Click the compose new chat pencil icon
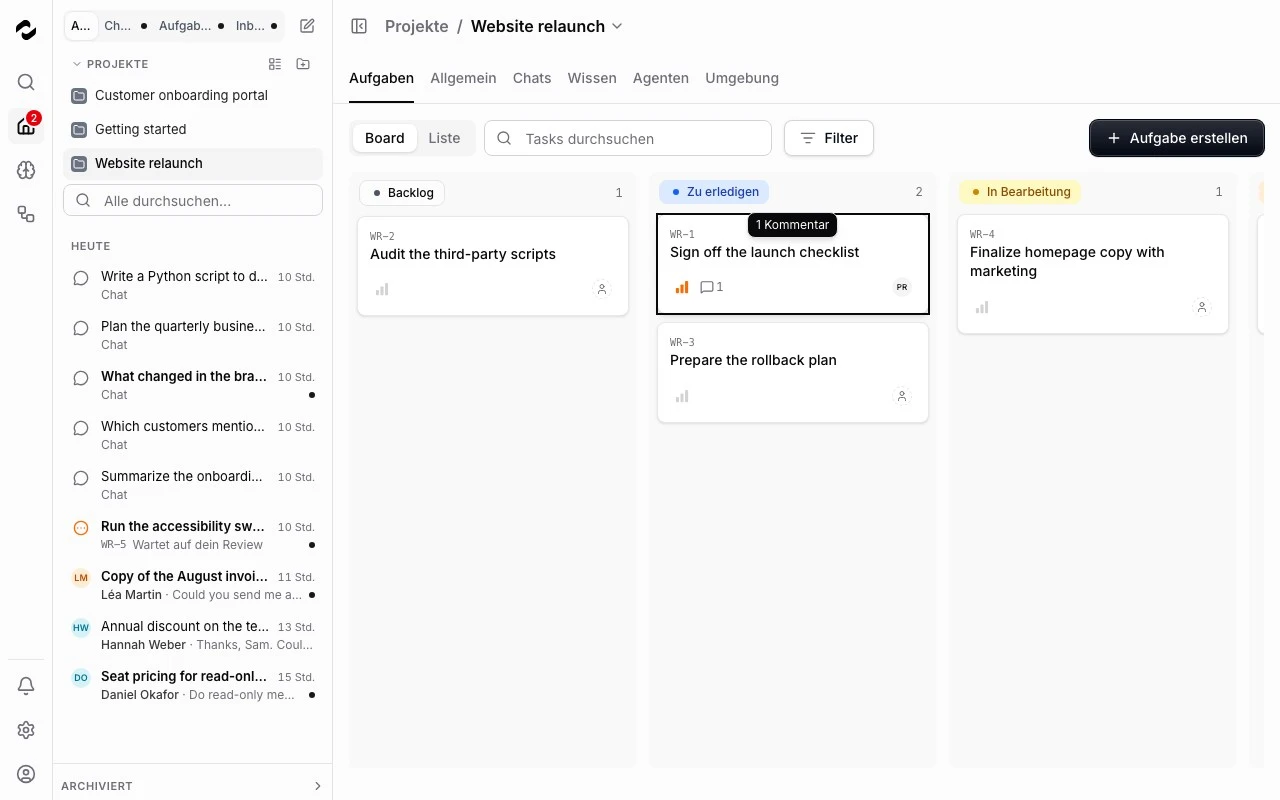Screen dimensions: 1280x800 click(307, 26)
